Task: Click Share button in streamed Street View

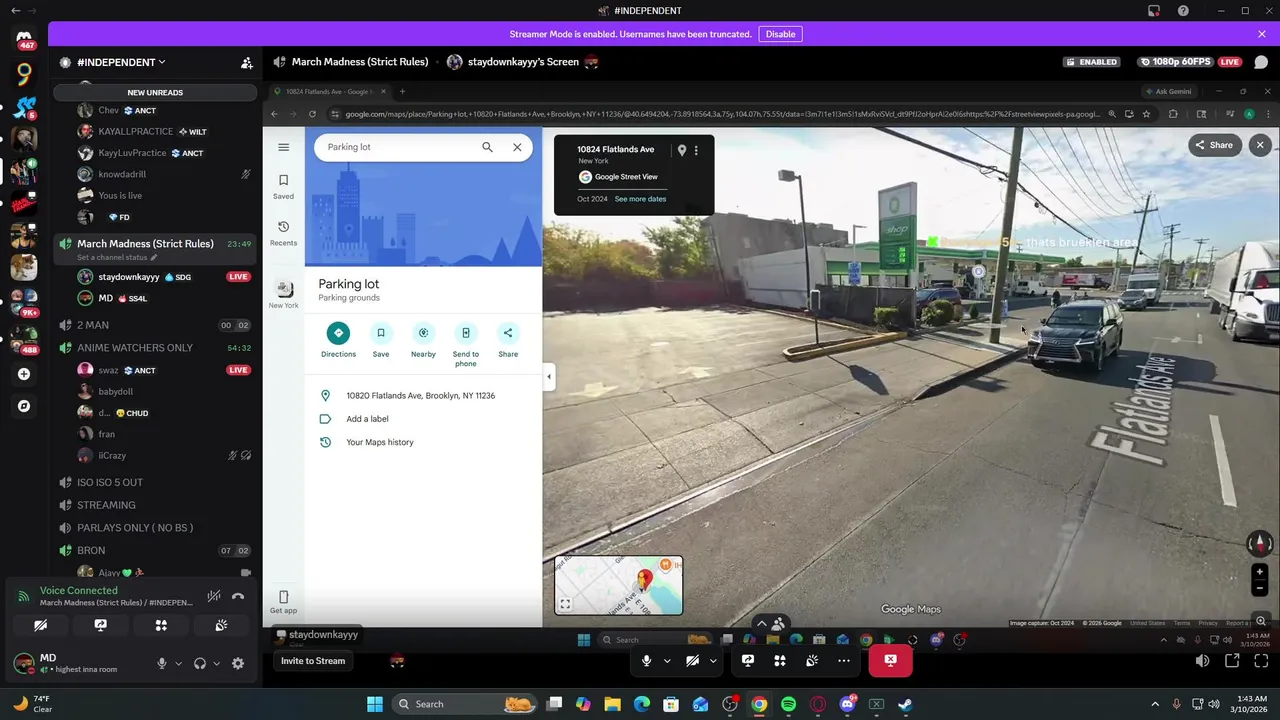Action: click(x=1214, y=145)
